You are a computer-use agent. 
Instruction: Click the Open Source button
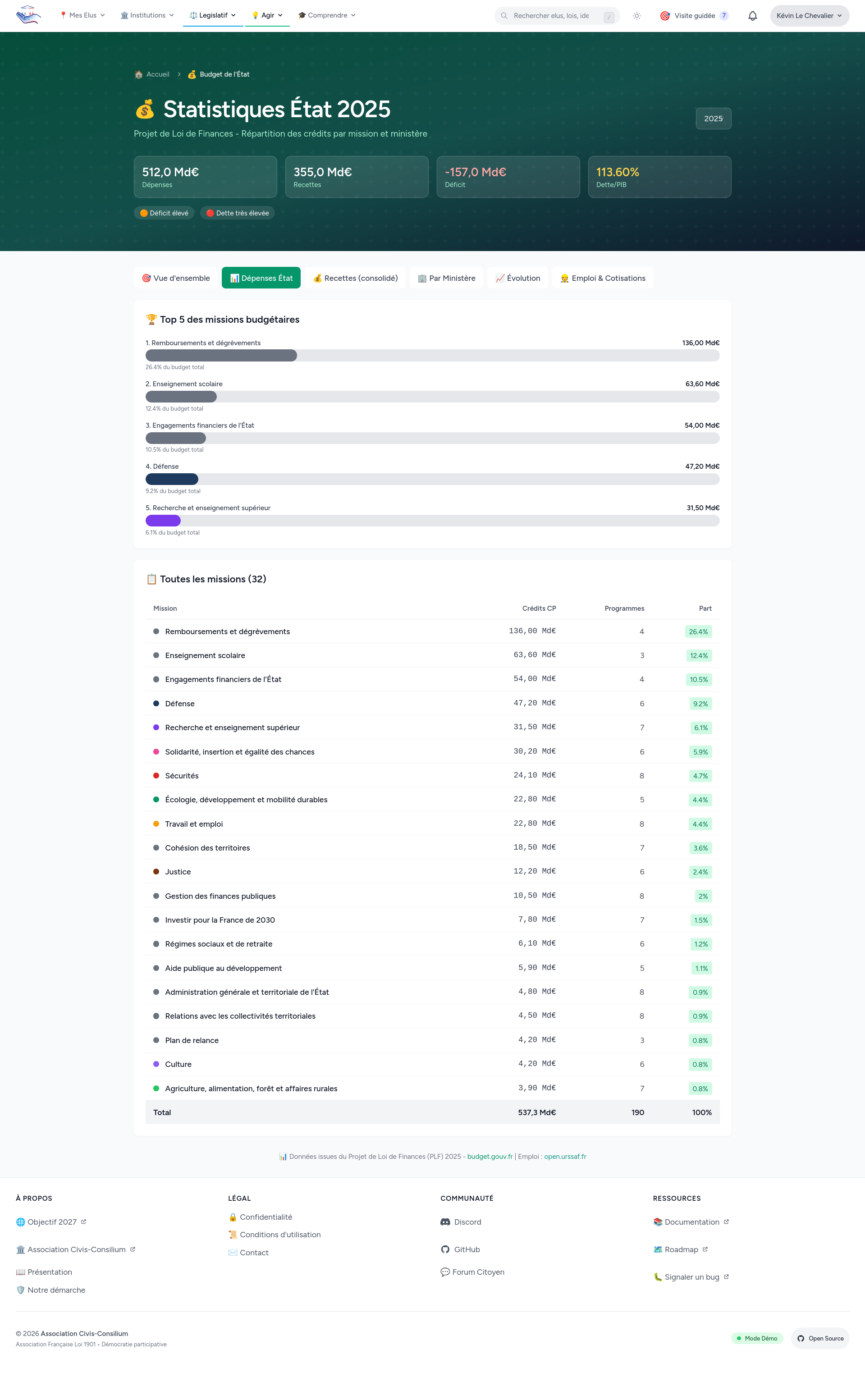[820, 1338]
